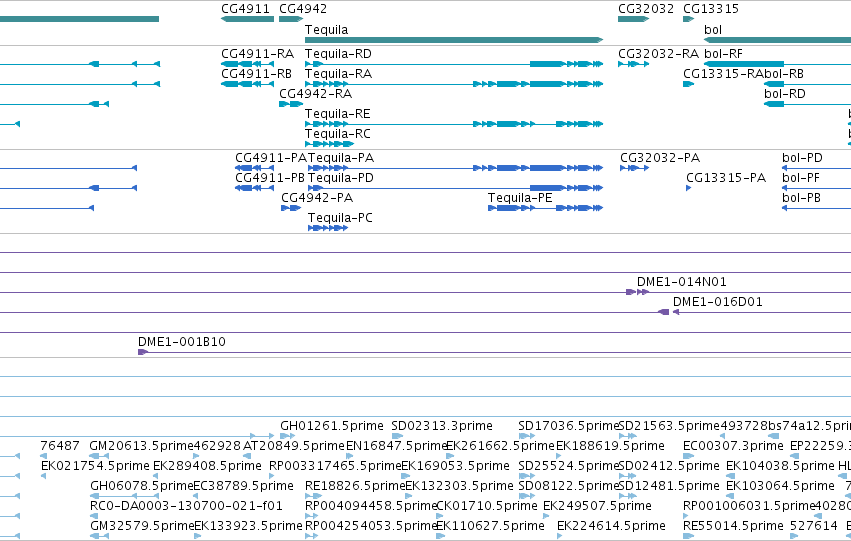Click the bol-RD transcript label
The image size is (851, 541).
coord(785,94)
